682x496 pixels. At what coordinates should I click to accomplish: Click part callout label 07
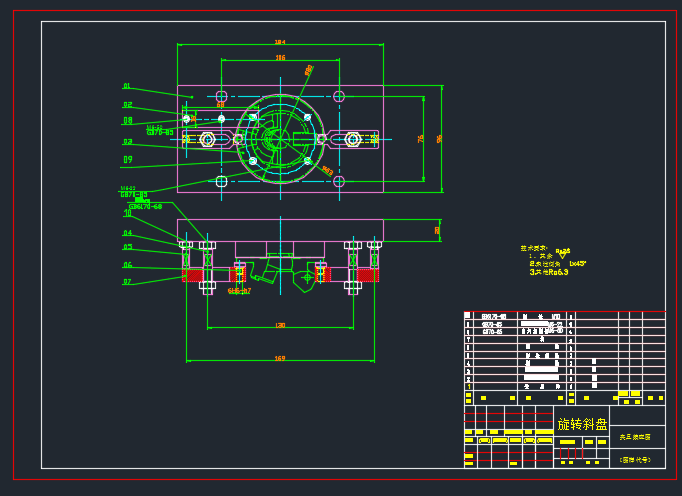click(128, 282)
